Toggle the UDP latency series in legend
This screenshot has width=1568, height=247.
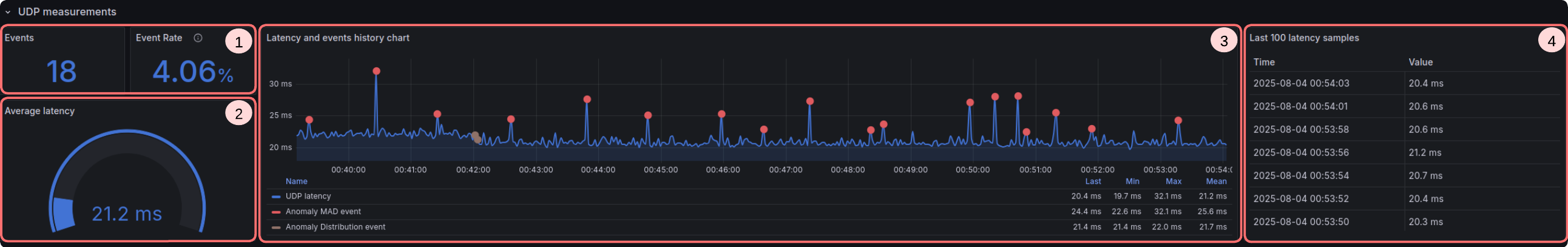coord(308,197)
